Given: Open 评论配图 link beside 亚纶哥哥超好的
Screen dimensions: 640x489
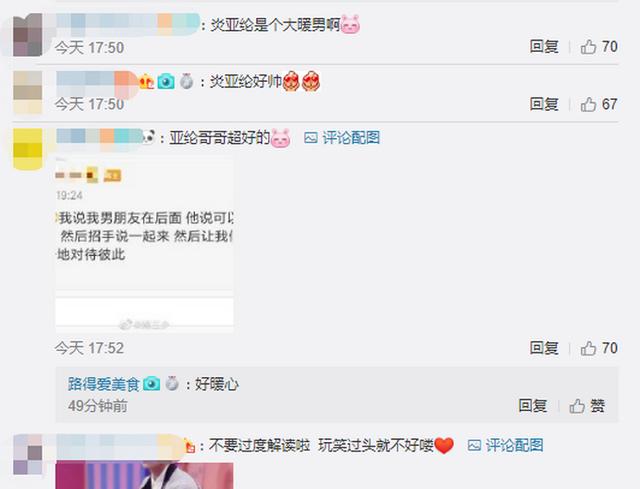Looking at the screenshot, I should 342,138.
